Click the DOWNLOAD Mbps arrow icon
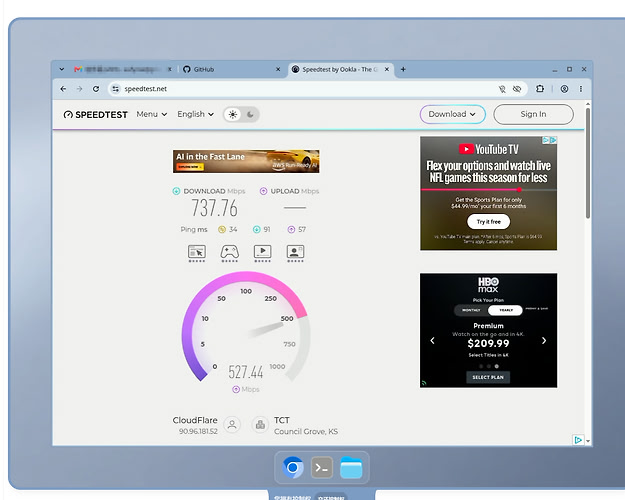The height and width of the screenshot is (500, 625). tap(176, 191)
